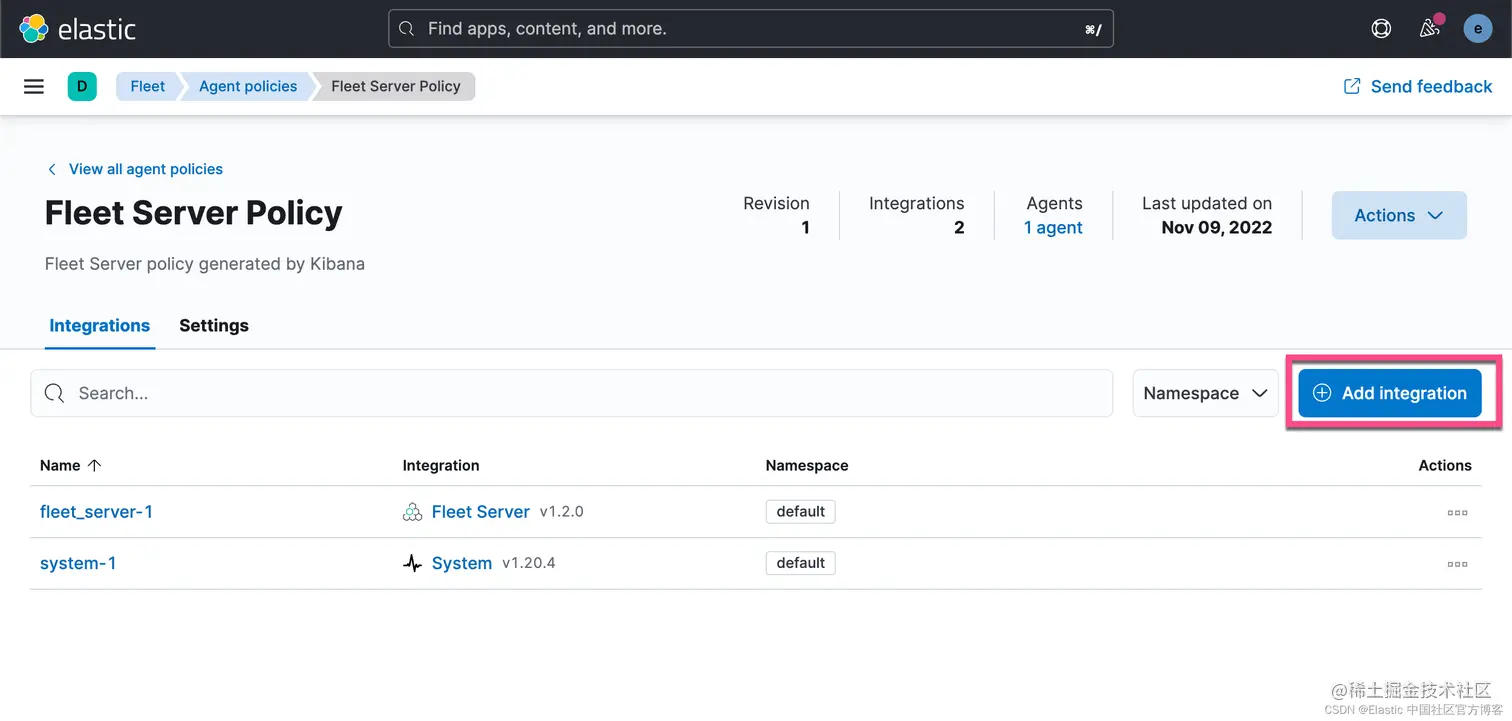
Task: Open the Fleet Server integration link
Action: [x=481, y=512]
